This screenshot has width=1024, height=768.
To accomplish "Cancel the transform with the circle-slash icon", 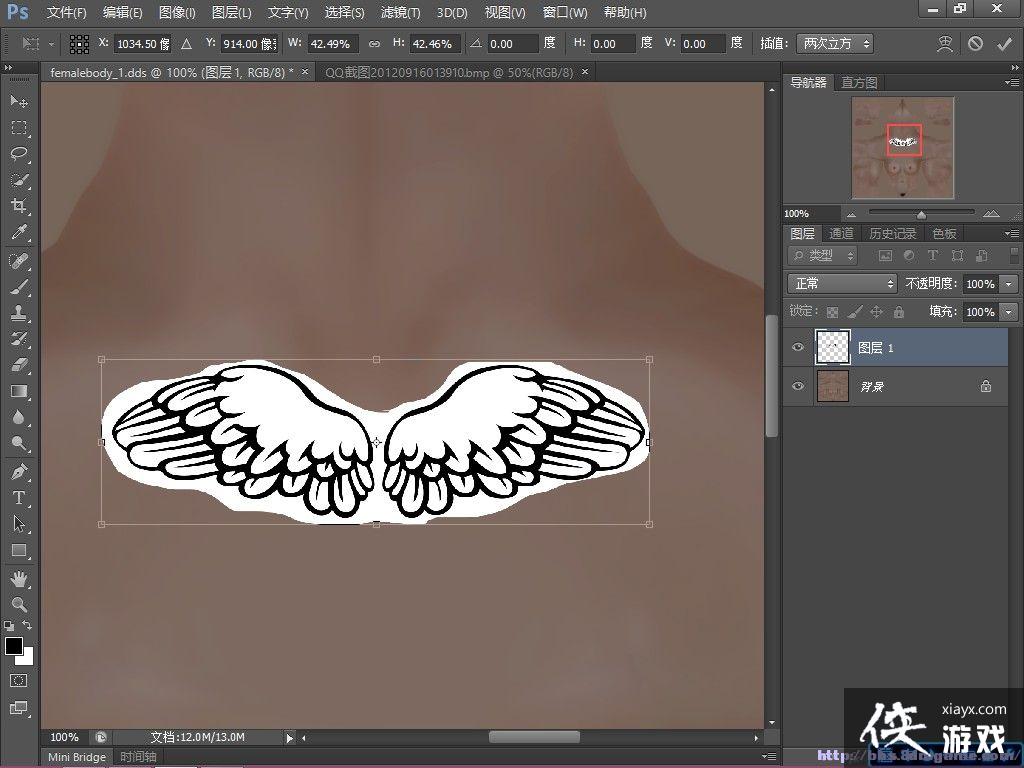I will 975,44.
